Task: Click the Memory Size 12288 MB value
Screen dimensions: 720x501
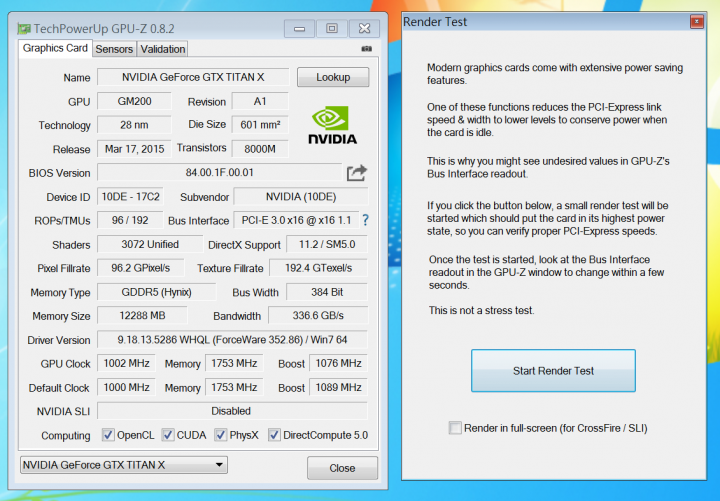Action: tap(142, 316)
